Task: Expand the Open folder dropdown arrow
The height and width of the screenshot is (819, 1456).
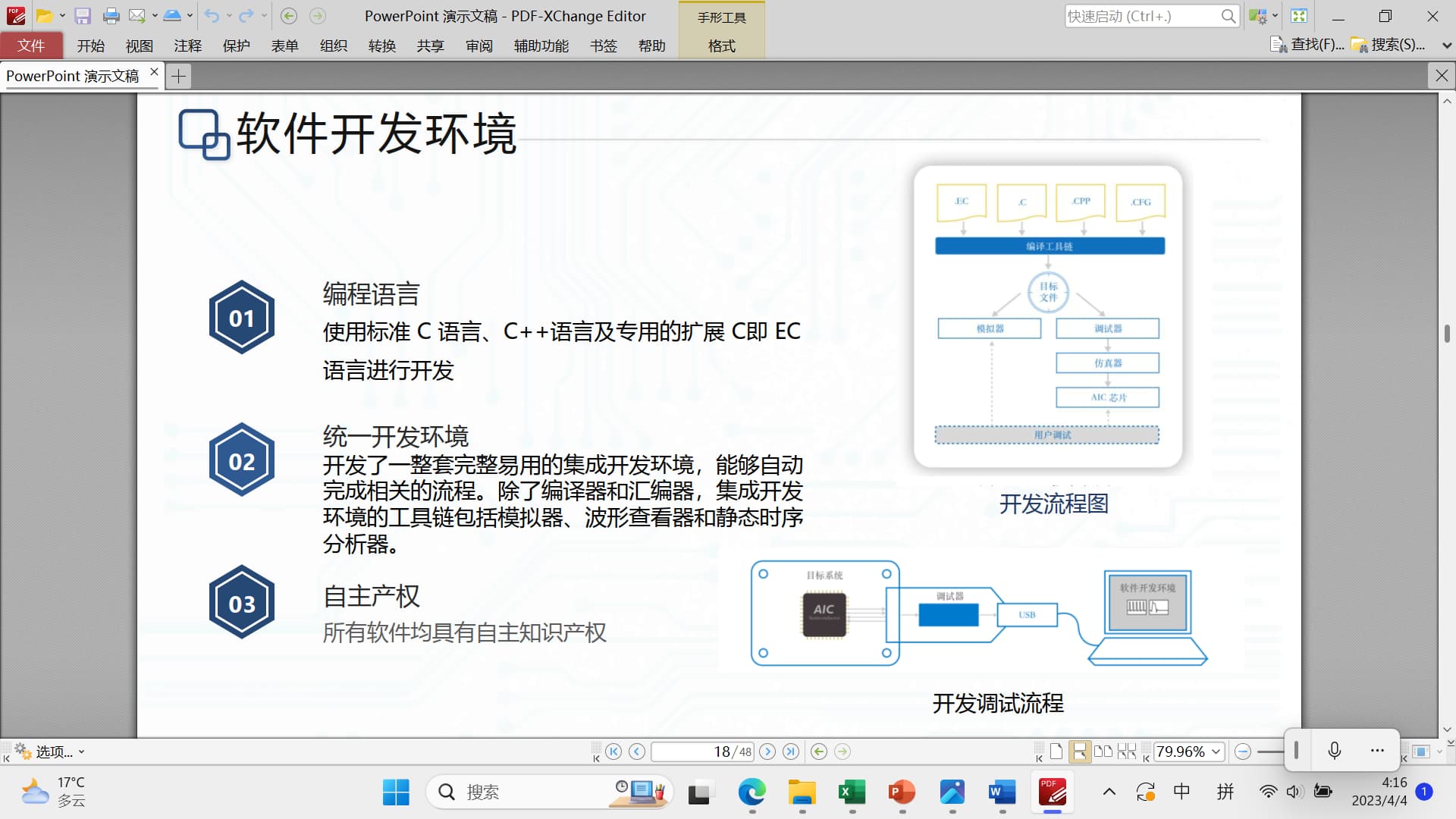Action: (x=62, y=16)
